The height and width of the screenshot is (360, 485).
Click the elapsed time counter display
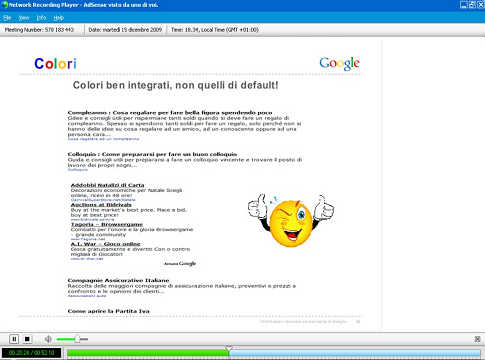tap(32, 353)
